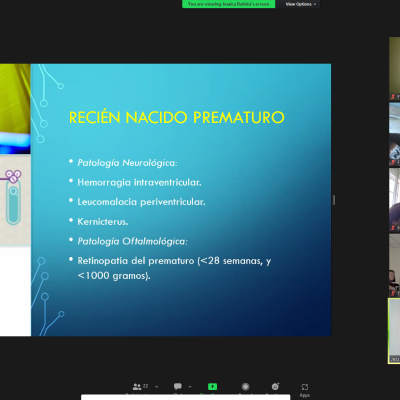
Task: Click the title 'RECIÉN NACIDO PREMATURO'
Action: tap(176, 117)
